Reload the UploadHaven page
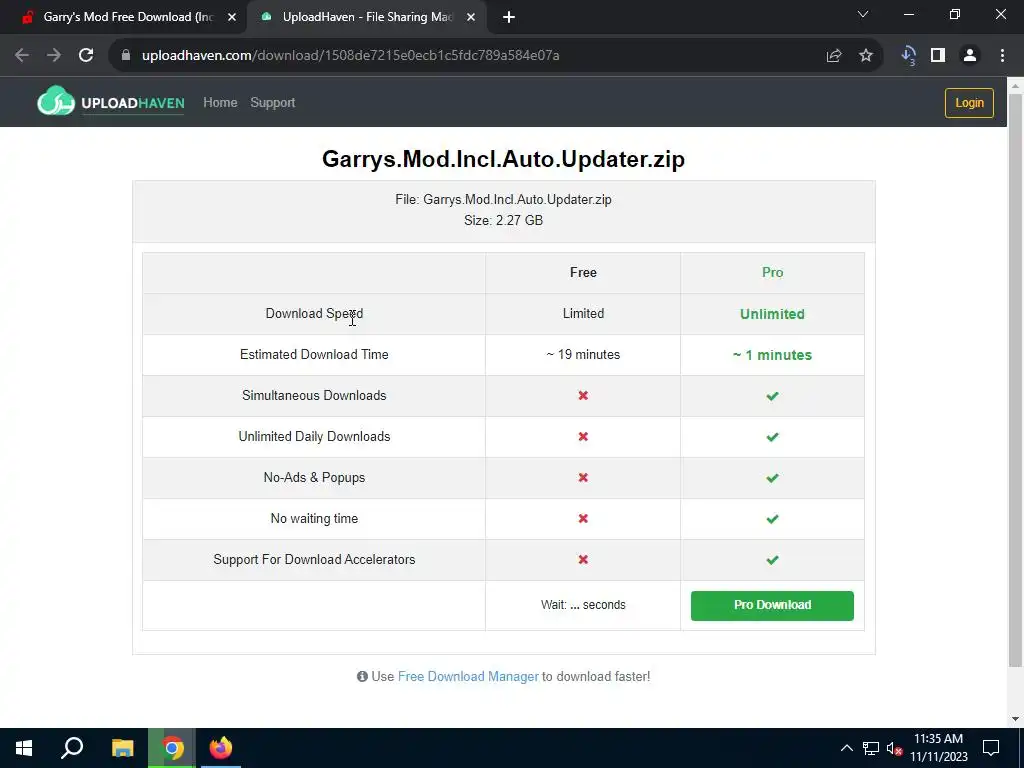 pos(86,56)
